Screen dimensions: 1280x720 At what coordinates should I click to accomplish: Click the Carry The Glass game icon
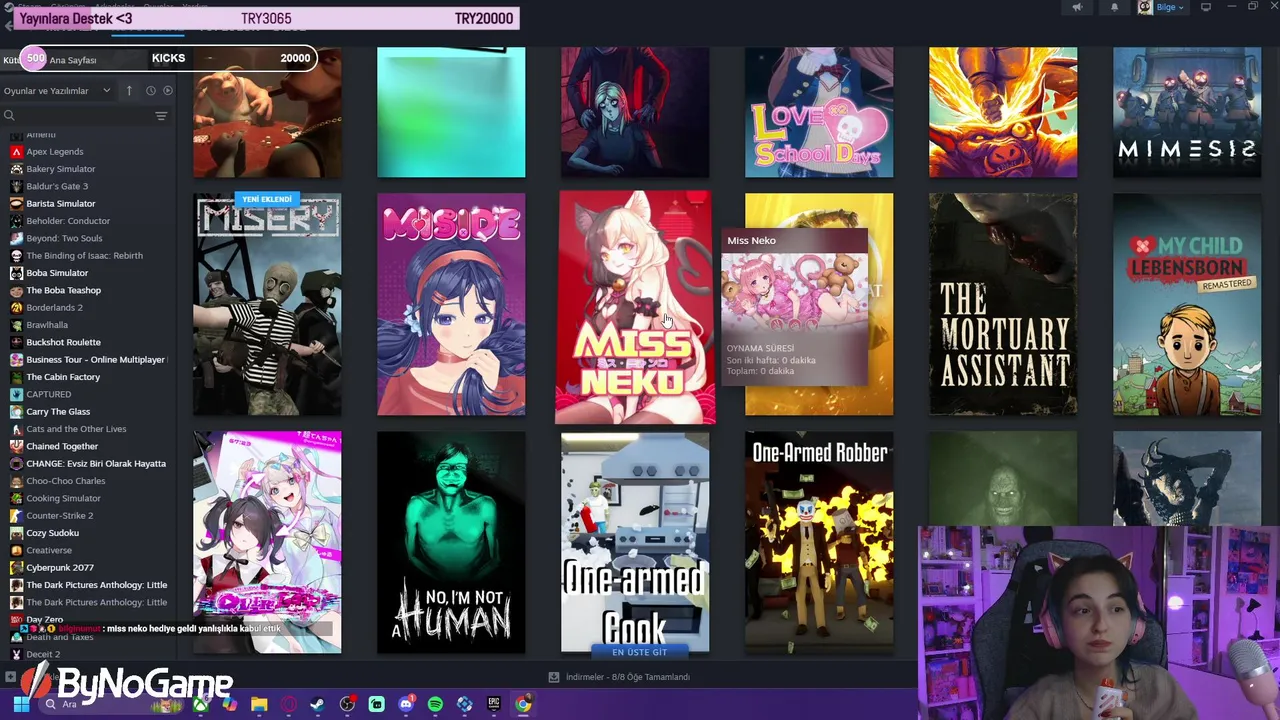coord(16,412)
